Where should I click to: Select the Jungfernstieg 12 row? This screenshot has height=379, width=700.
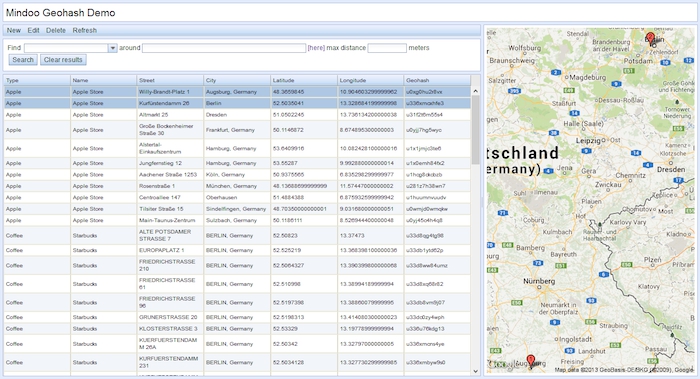[237, 163]
